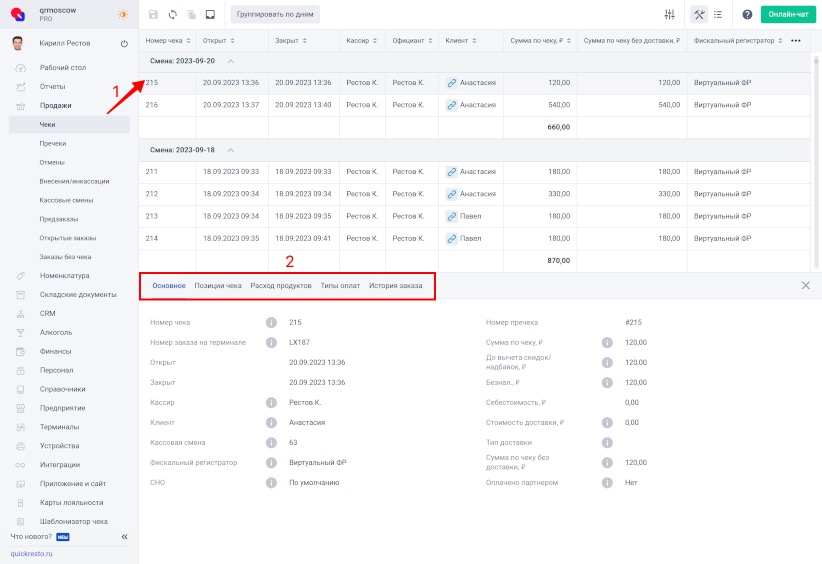Viewport: 822px width, 564px height.
Task: Switch to Позиции чека tab
Action: (218, 286)
